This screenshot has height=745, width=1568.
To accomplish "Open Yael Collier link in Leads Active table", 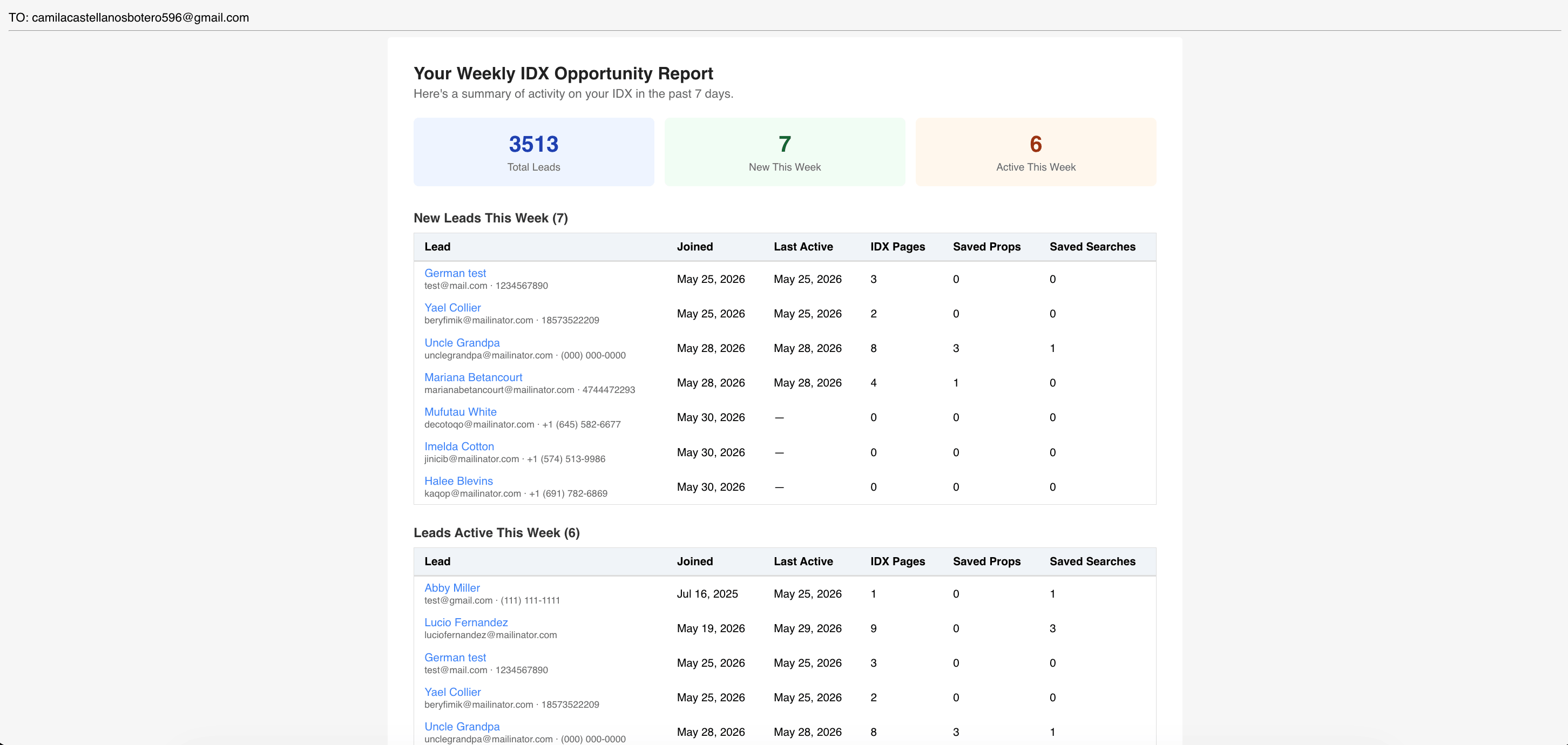I will (452, 692).
